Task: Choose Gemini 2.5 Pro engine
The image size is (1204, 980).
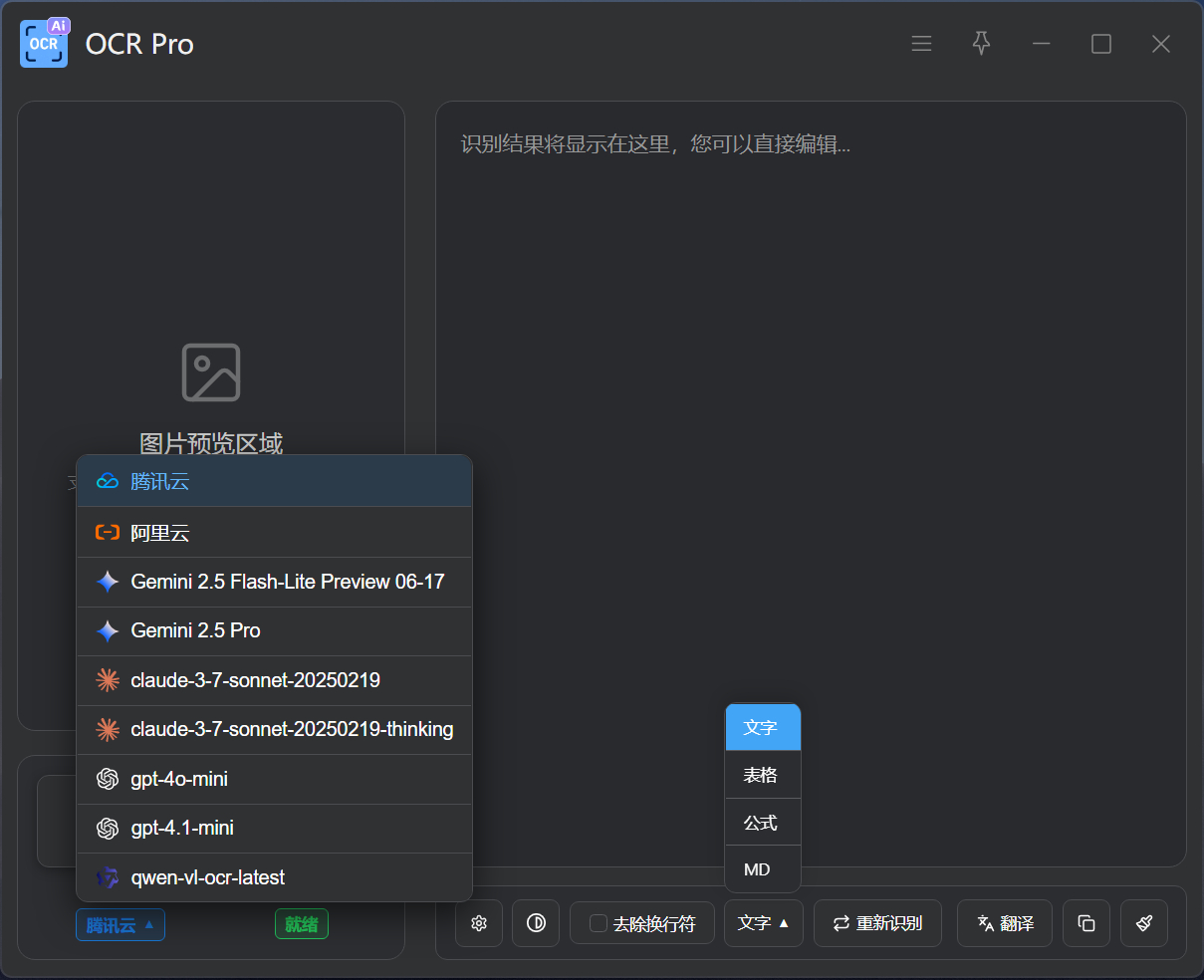Action: click(x=274, y=630)
